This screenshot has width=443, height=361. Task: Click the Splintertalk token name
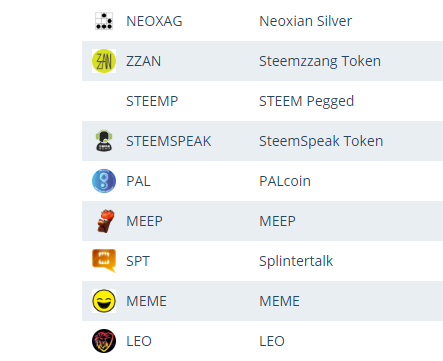pyautogui.click(x=296, y=261)
